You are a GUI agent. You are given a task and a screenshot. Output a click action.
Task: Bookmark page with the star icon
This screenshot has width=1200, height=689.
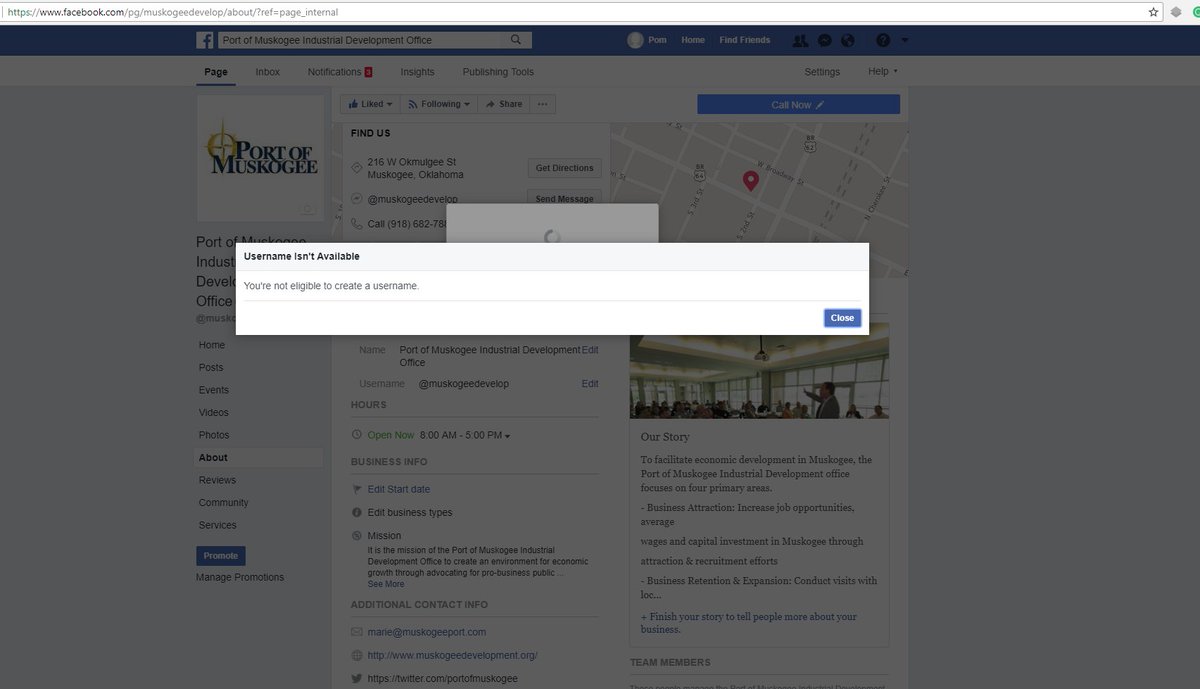pos(1153,12)
